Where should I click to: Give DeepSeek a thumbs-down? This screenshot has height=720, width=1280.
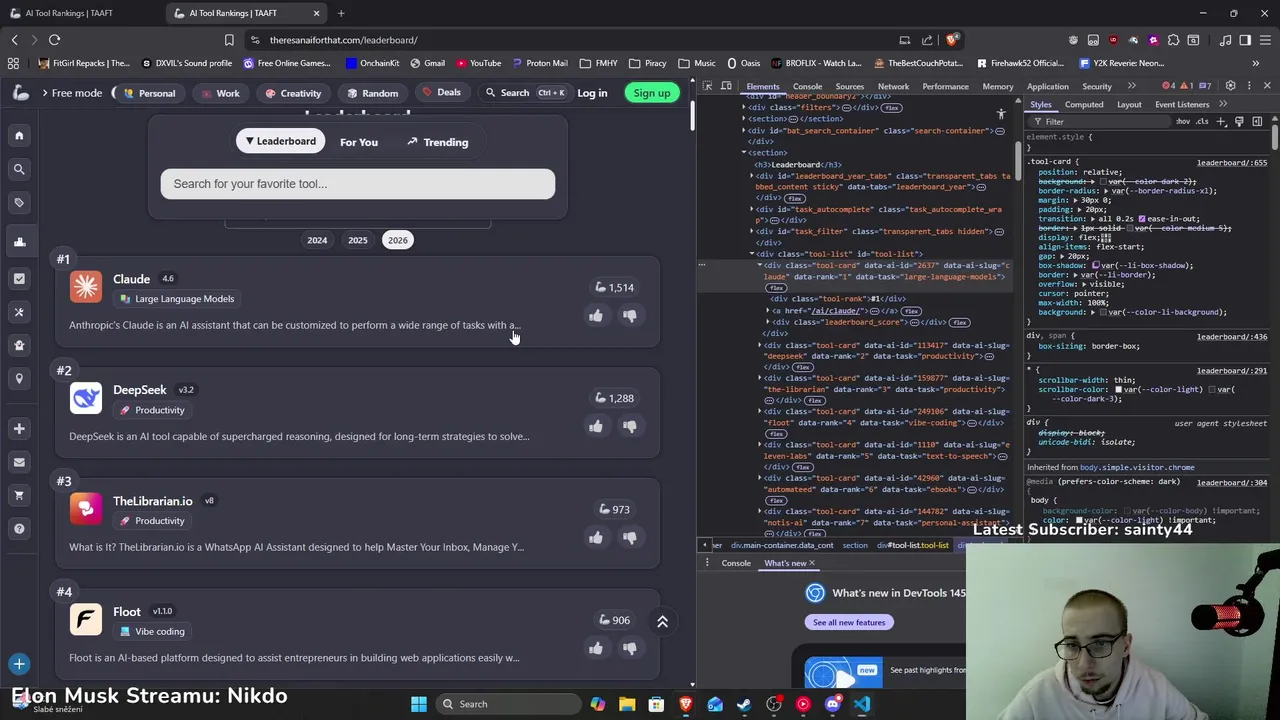coord(630,426)
